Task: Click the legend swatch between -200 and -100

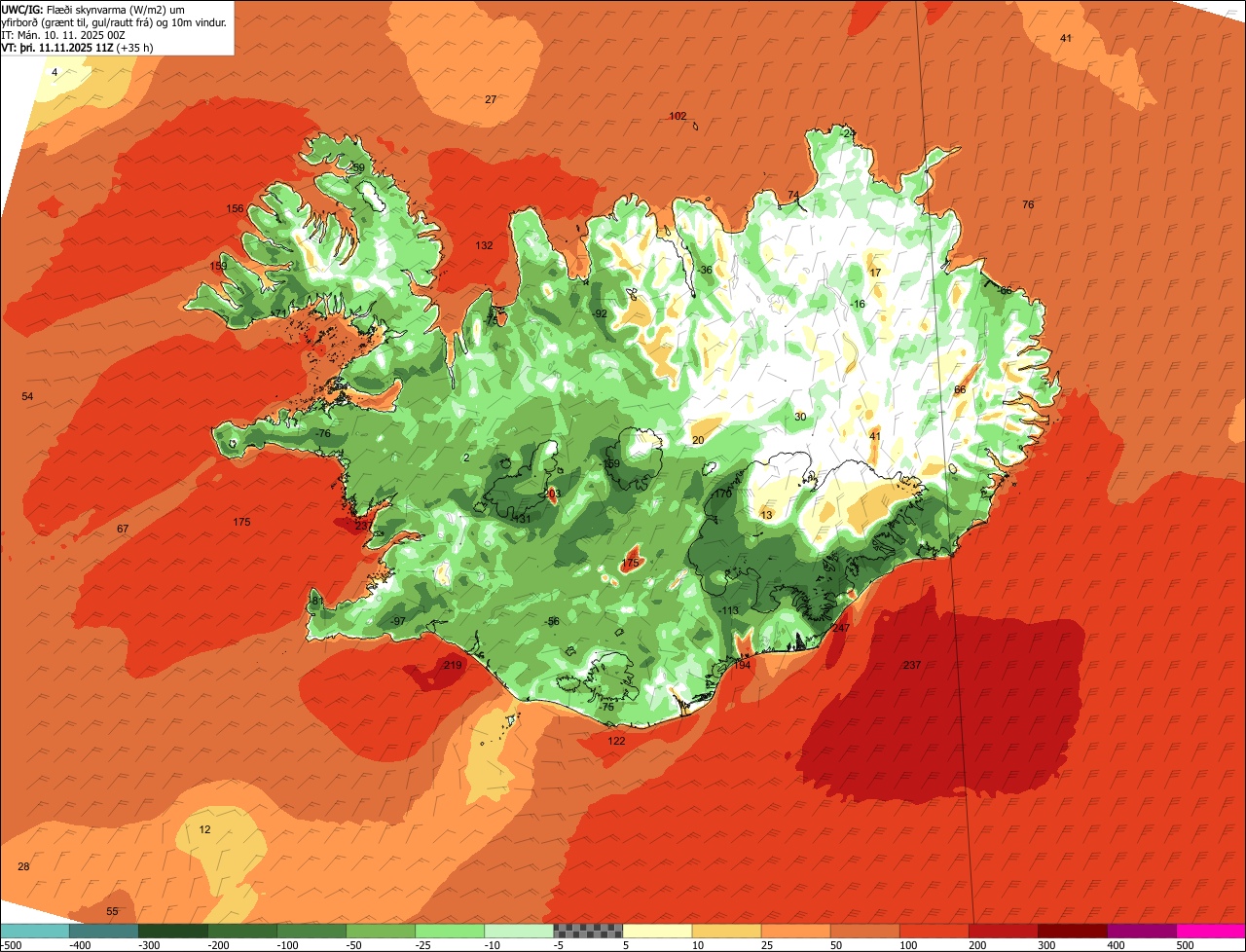Action: [x=242, y=931]
